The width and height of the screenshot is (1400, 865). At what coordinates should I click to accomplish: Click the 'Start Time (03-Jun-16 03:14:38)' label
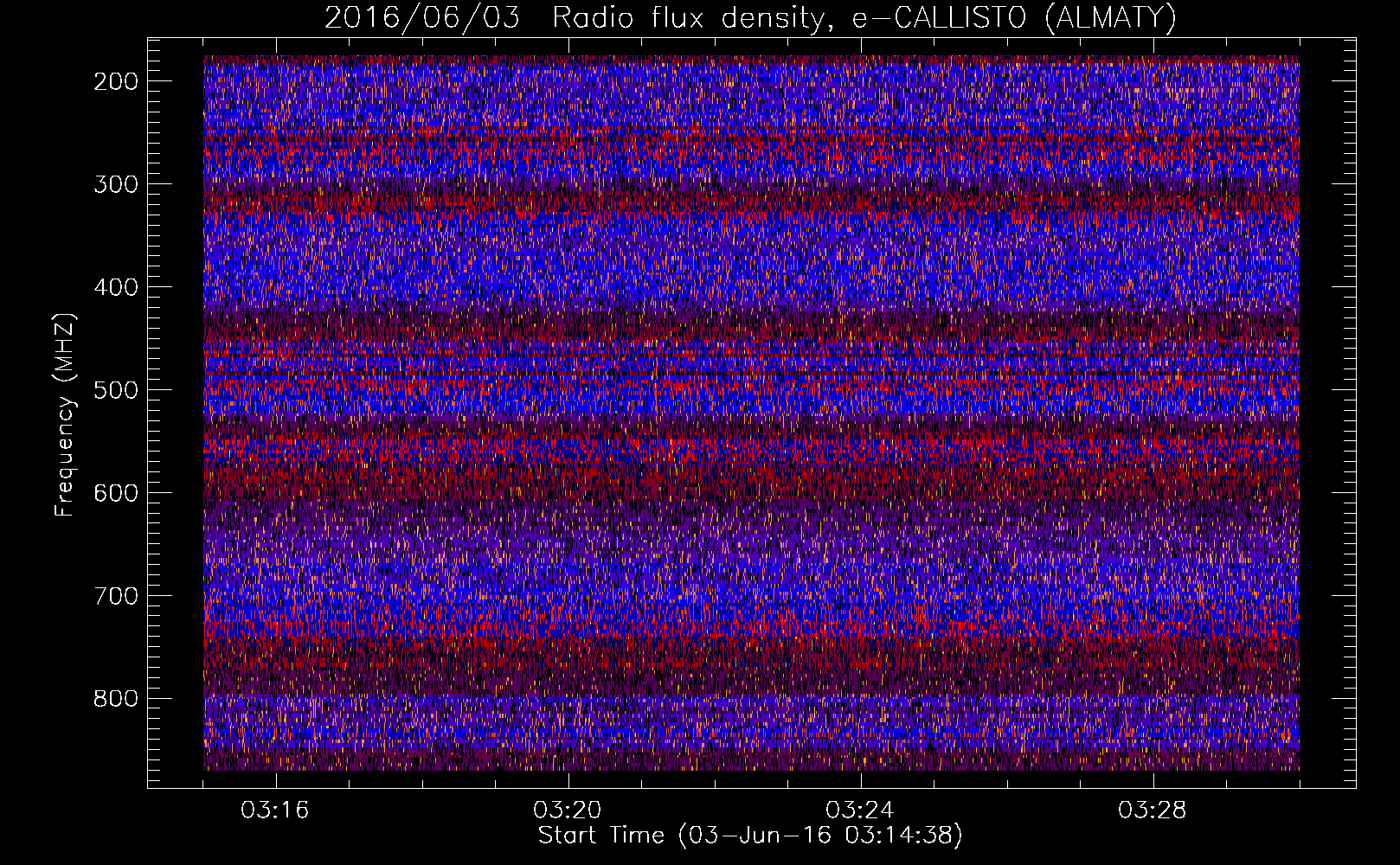(750, 836)
